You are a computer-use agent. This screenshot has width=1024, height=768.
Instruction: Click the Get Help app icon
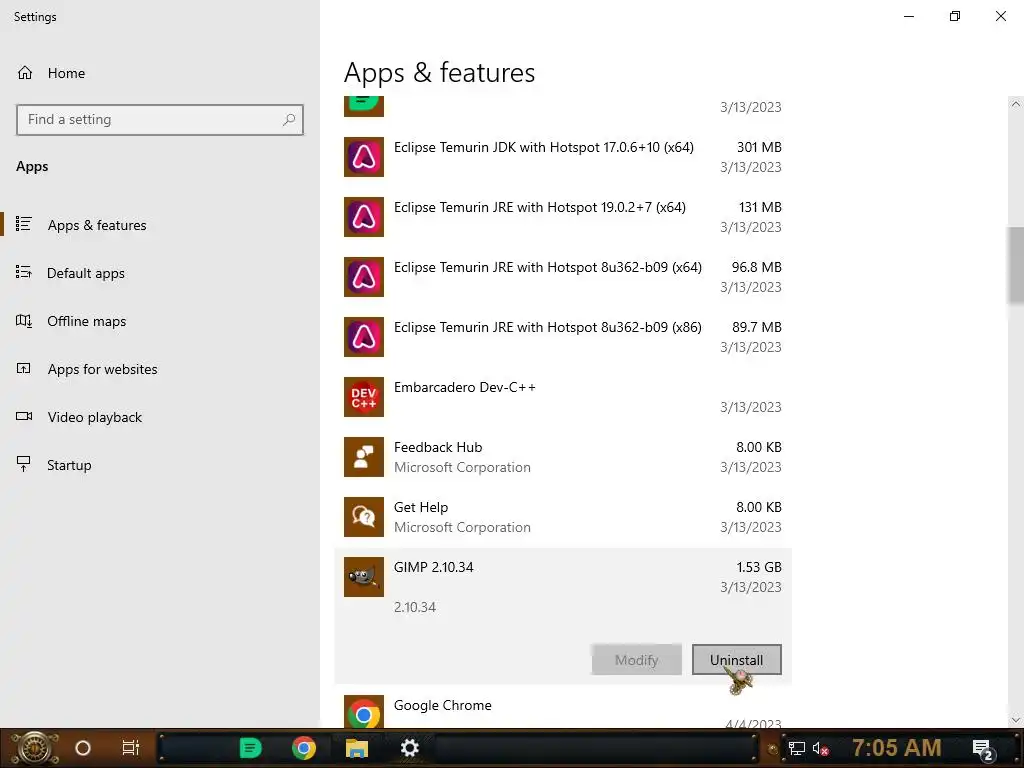pyautogui.click(x=364, y=517)
